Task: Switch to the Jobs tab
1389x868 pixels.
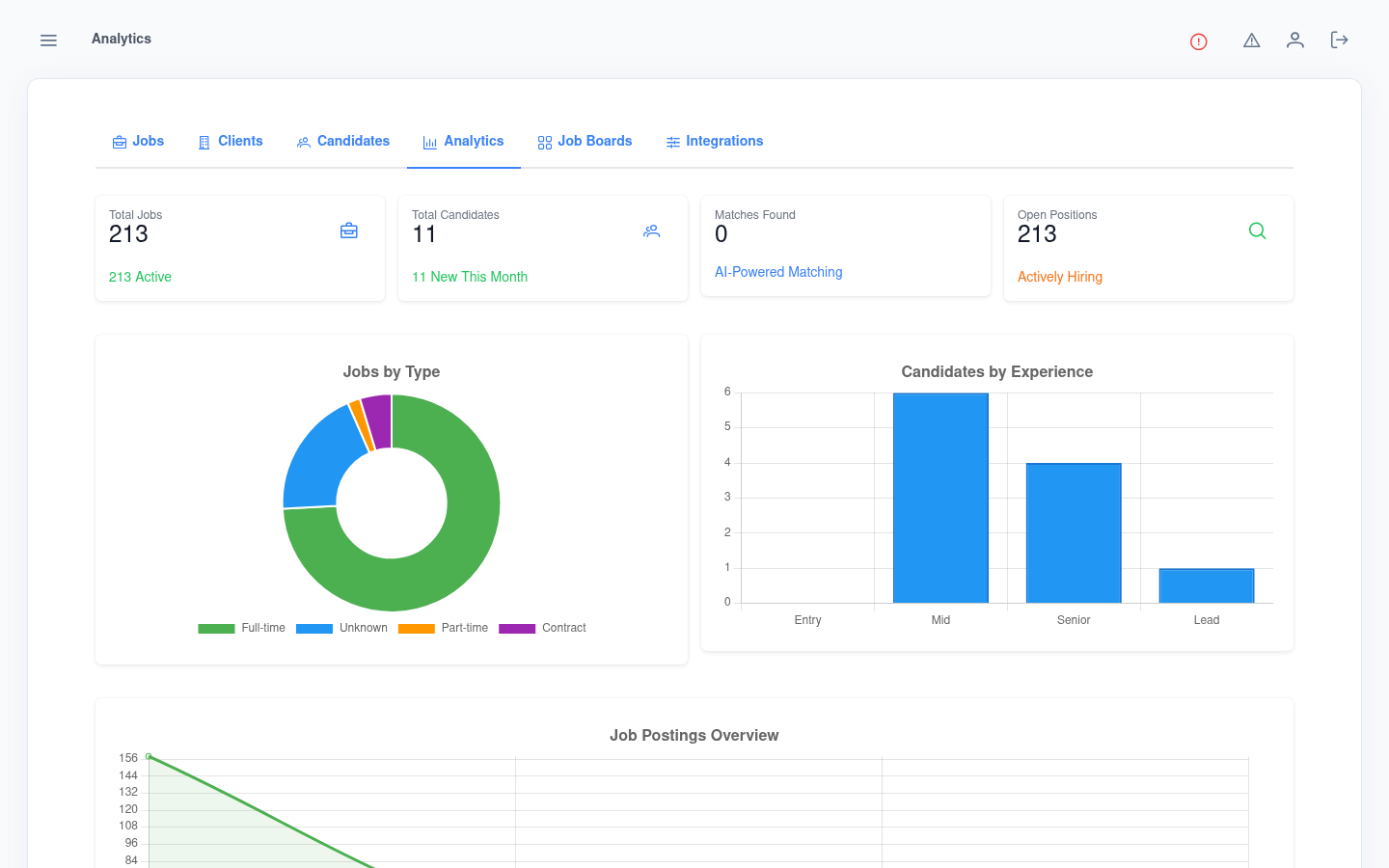Action: click(x=138, y=141)
